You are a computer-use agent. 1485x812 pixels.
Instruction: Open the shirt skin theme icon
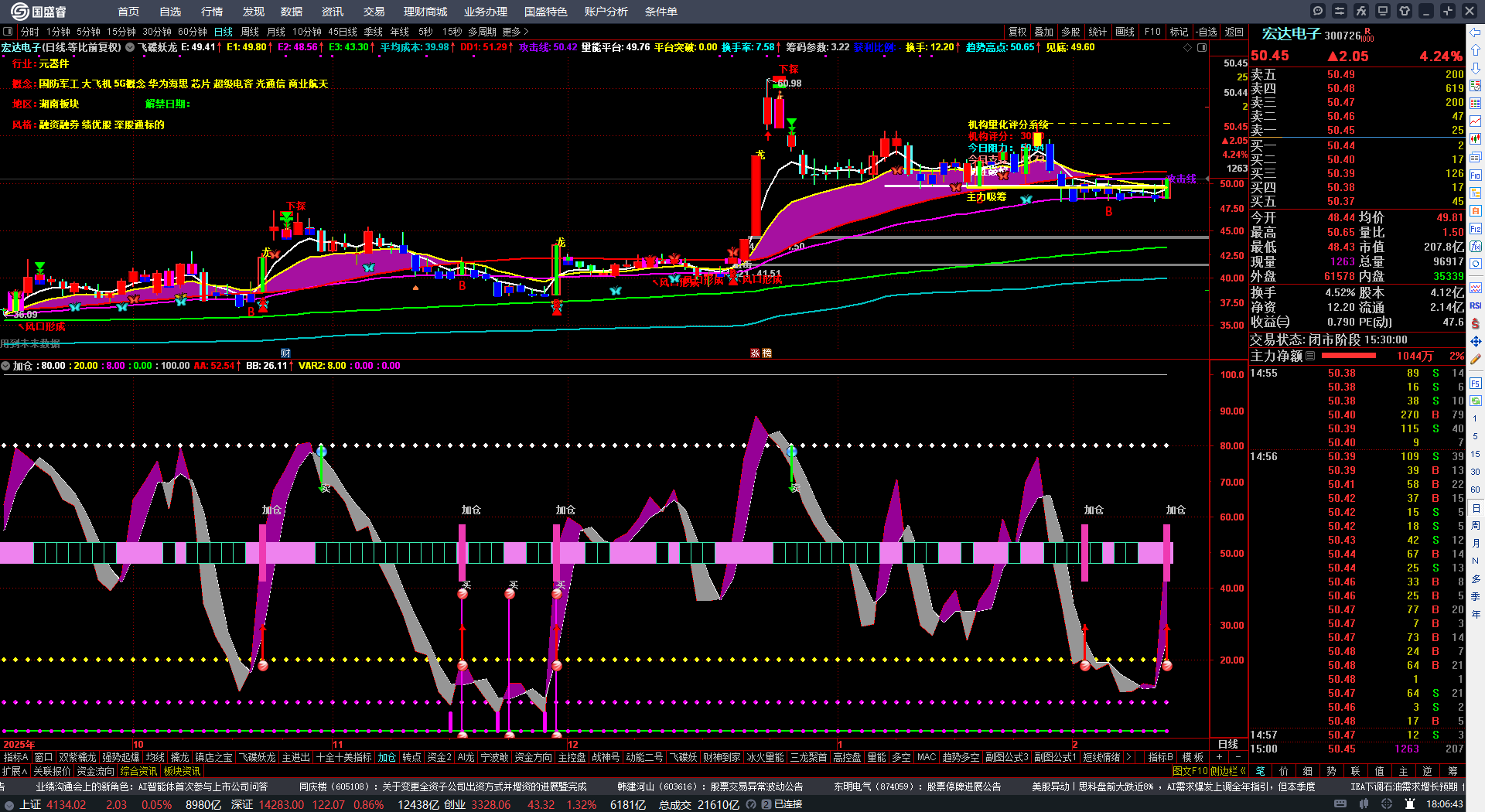(1405, 11)
